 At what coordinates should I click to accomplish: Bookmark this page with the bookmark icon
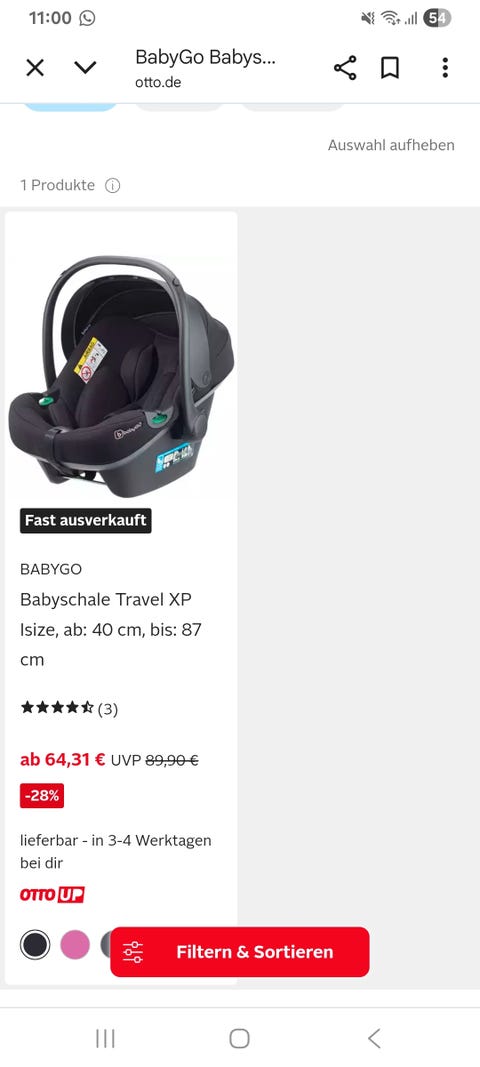tap(389, 67)
